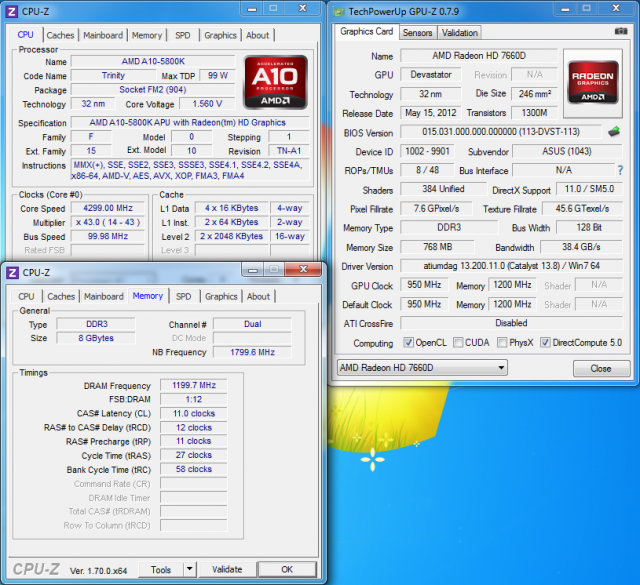
Task: Click the Channel # value Dual
Action: tap(252, 324)
